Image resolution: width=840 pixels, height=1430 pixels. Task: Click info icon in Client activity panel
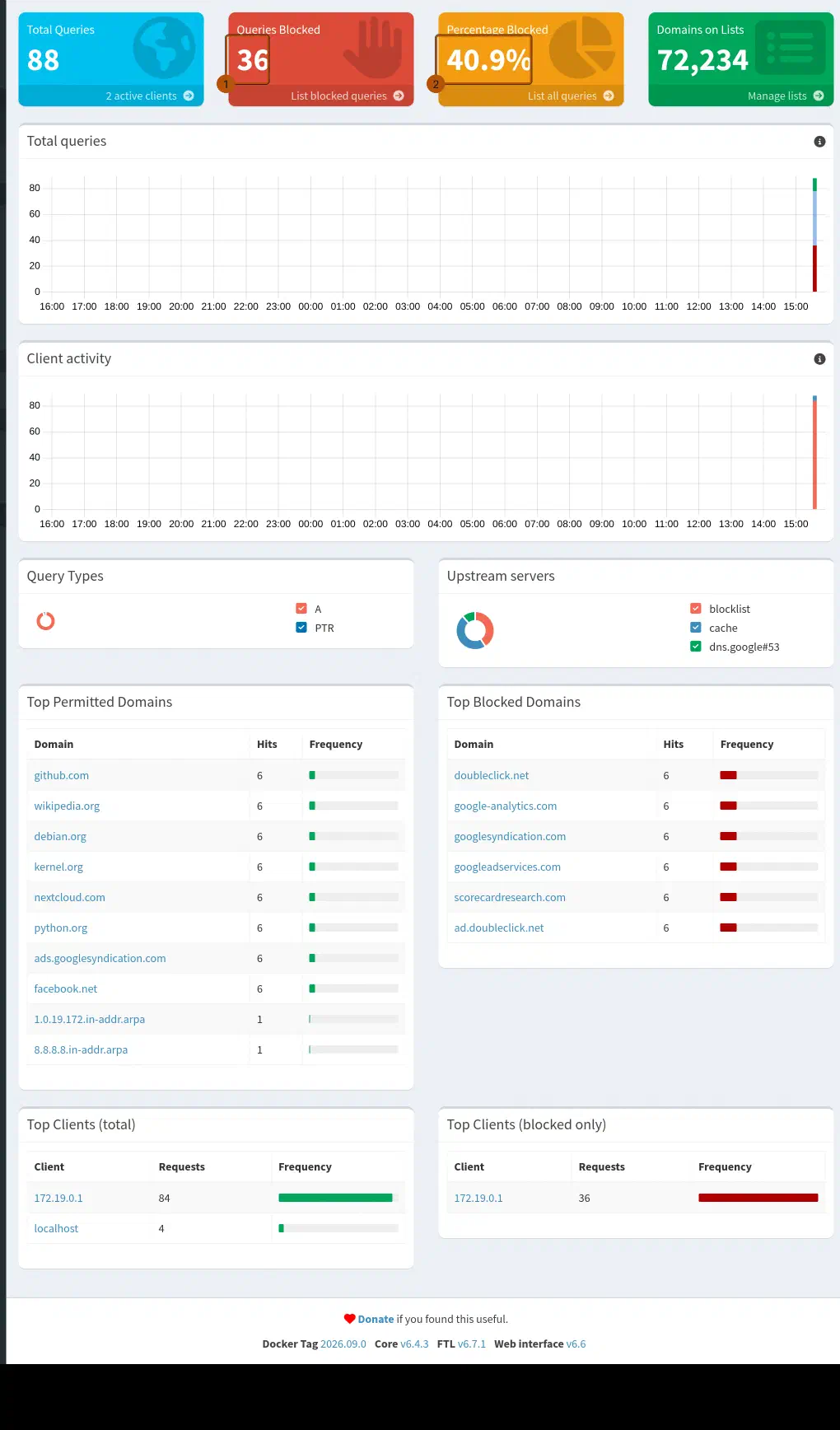[x=819, y=359]
